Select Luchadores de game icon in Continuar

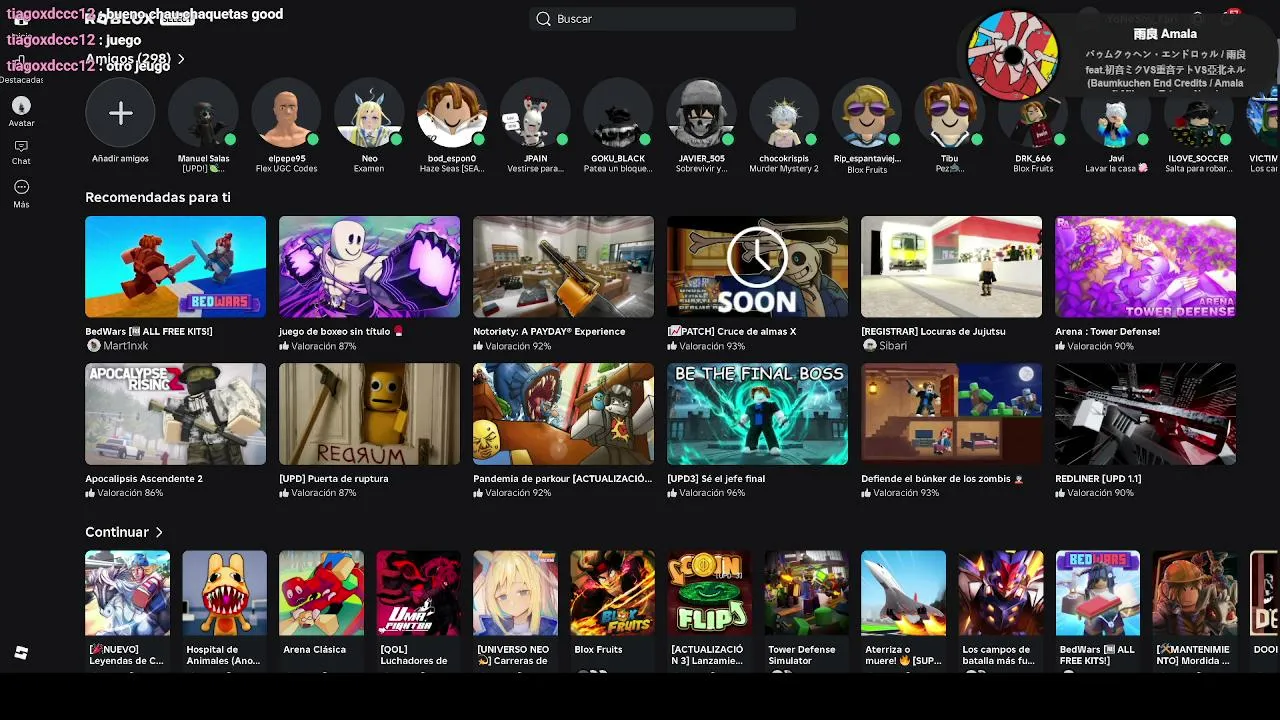tap(418, 593)
